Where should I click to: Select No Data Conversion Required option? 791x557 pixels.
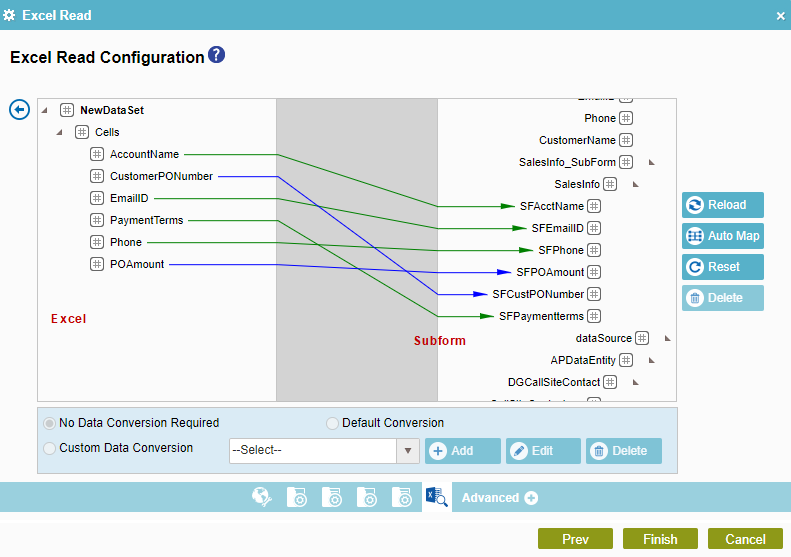[50, 423]
